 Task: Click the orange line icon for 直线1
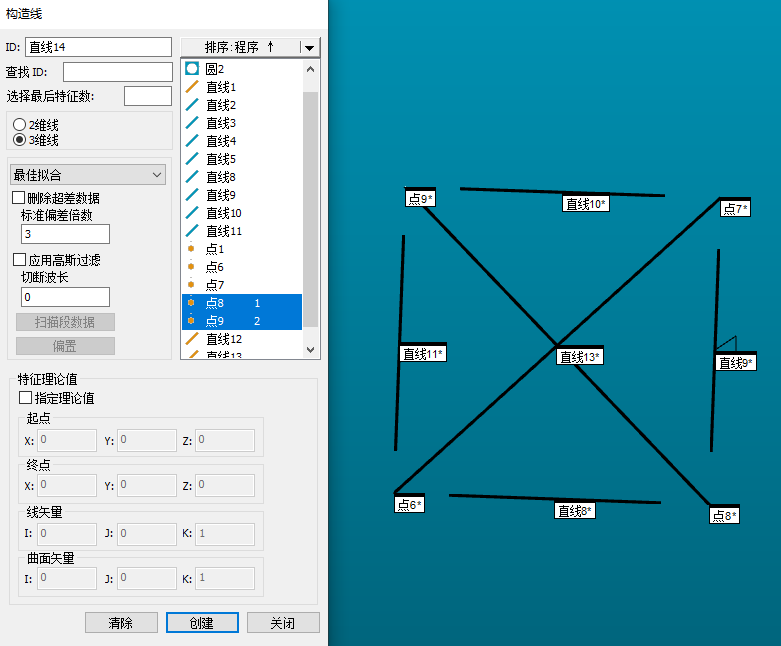tap(192, 87)
